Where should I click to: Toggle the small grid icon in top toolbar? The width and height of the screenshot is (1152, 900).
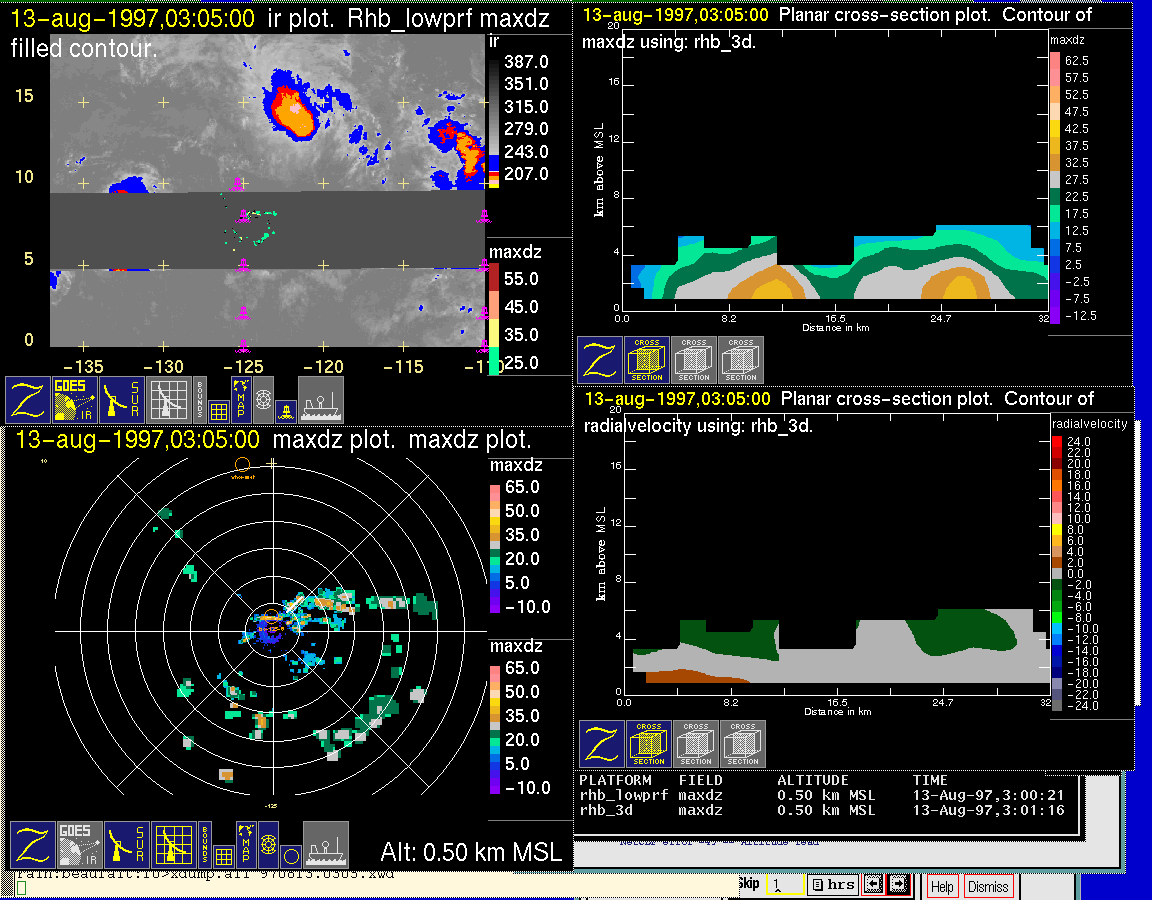219,410
